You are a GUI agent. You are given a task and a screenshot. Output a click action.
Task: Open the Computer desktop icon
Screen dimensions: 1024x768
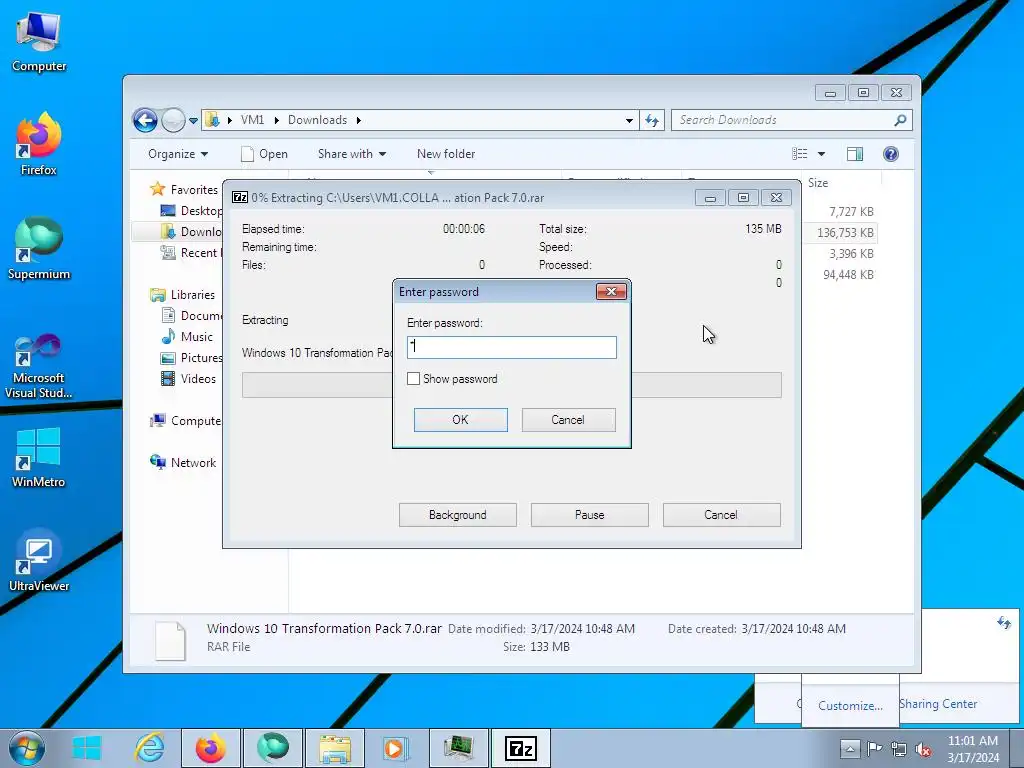point(39,42)
